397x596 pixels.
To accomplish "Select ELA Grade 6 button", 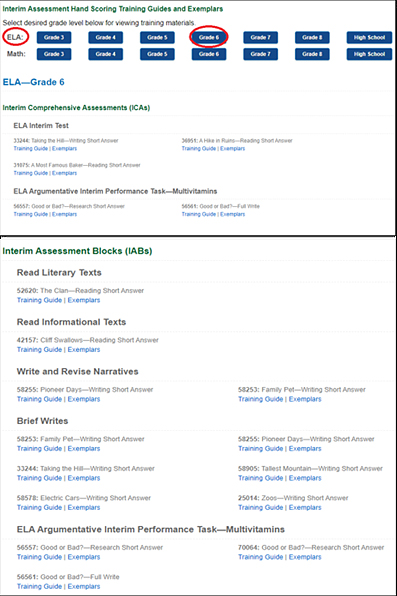I will (x=209, y=37).
